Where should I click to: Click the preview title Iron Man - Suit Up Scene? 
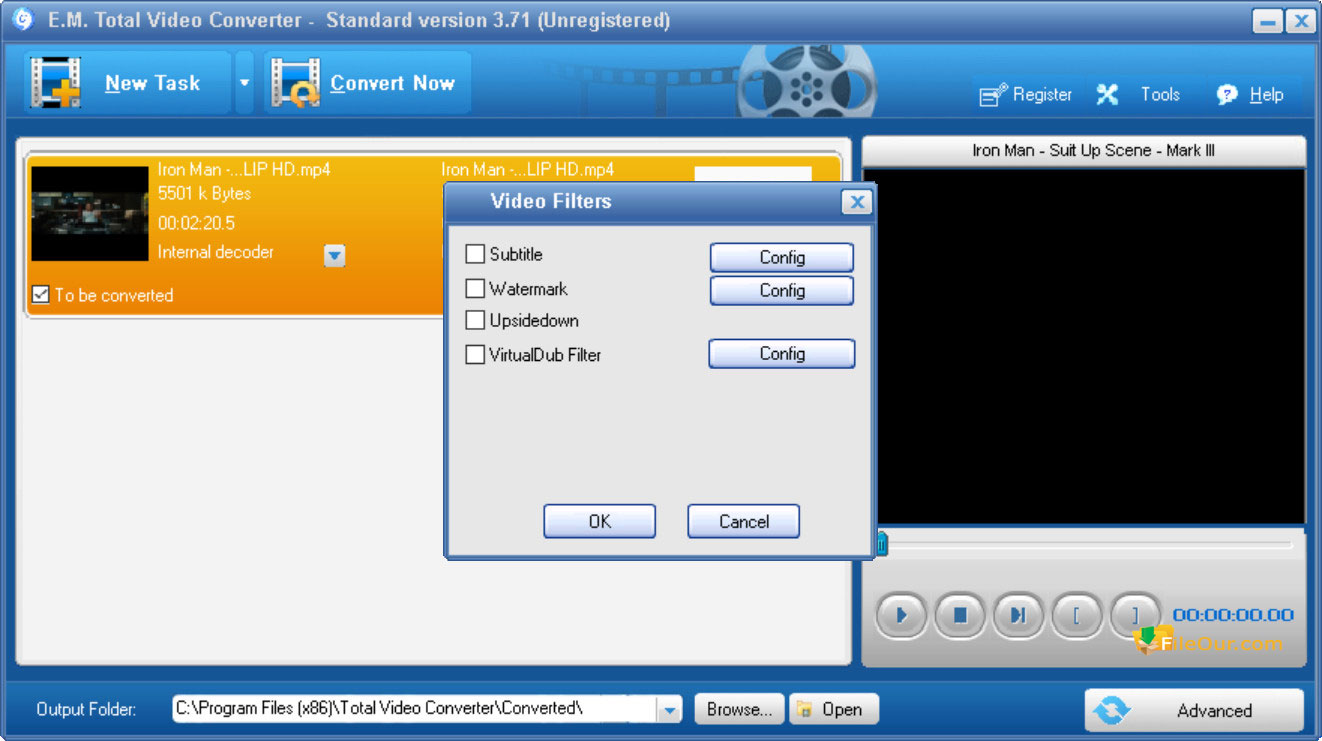coord(1093,150)
